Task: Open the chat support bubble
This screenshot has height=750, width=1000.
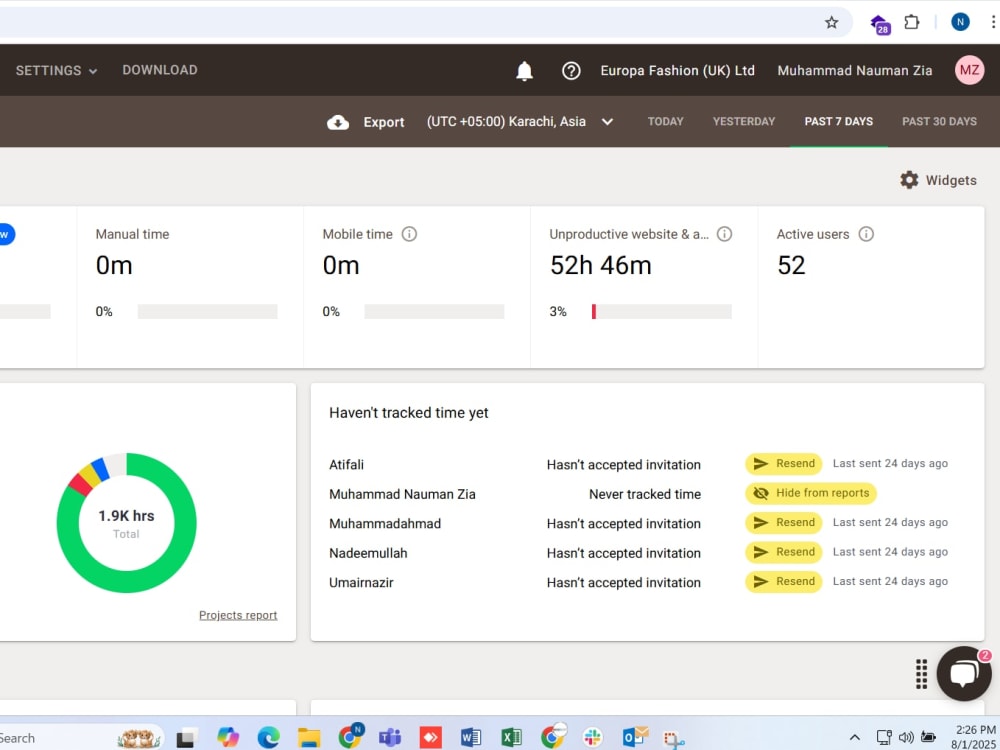Action: [x=964, y=673]
